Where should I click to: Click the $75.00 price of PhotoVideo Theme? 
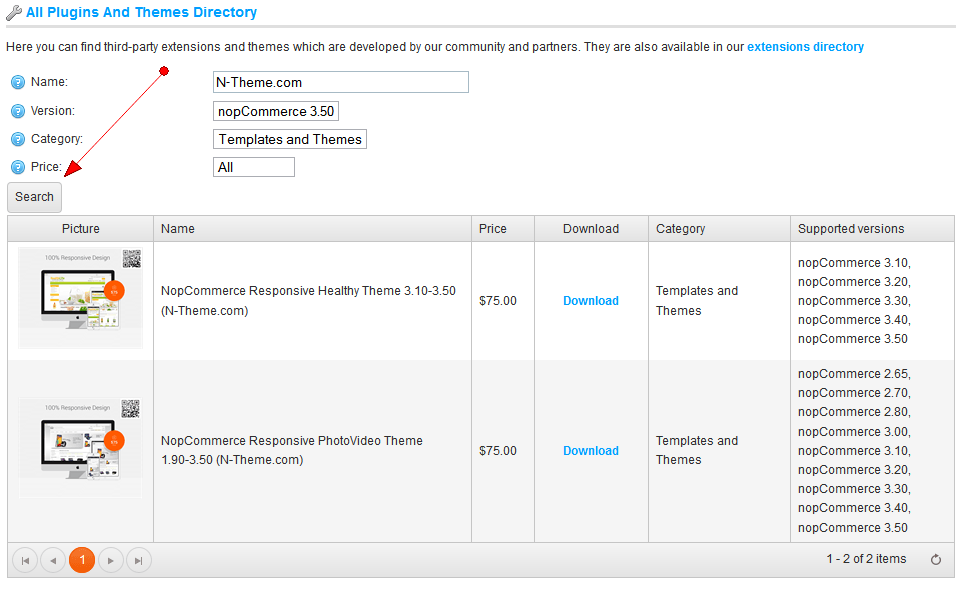498,451
